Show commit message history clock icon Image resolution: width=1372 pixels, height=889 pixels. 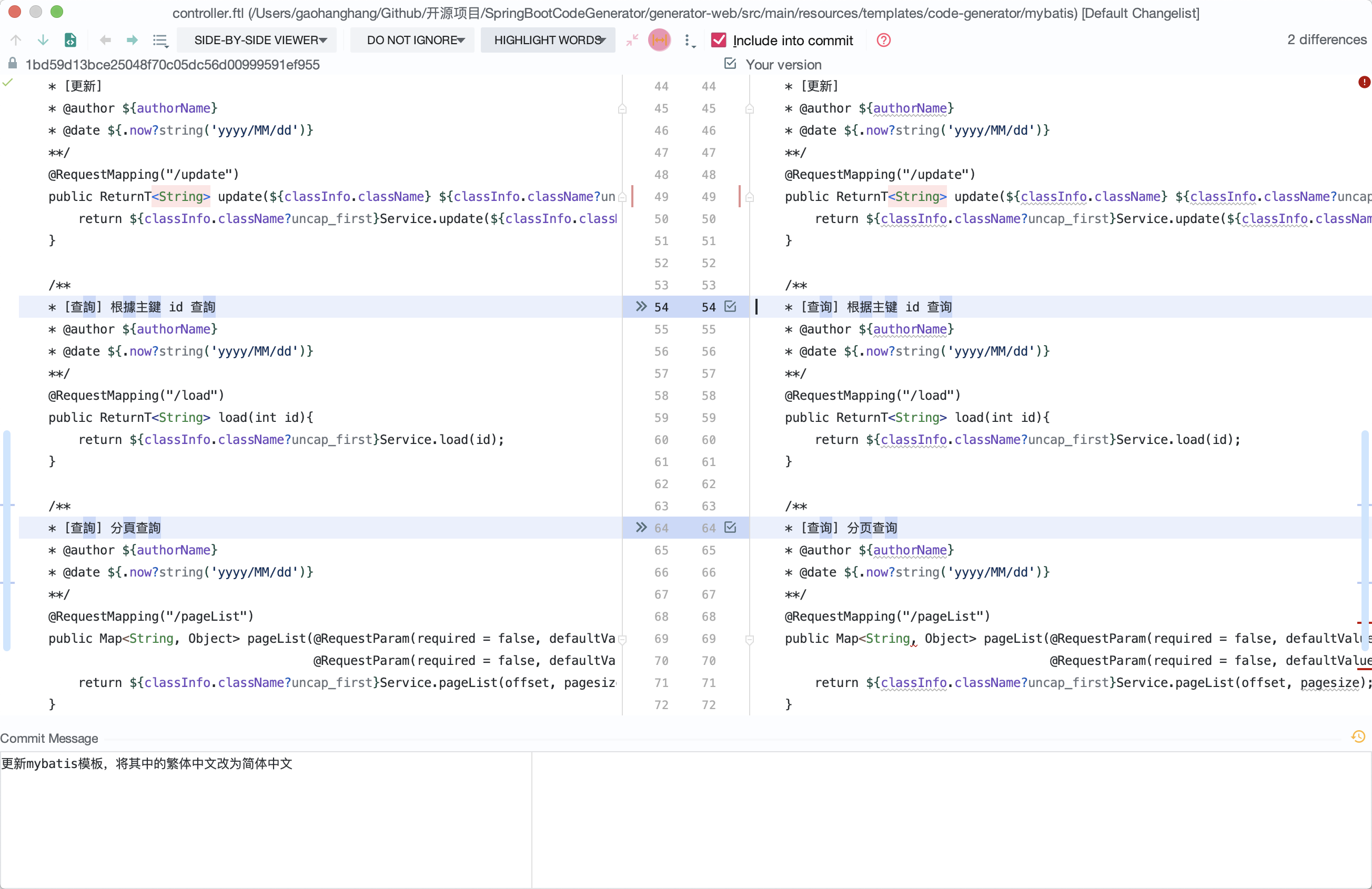(x=1358, y=737)
